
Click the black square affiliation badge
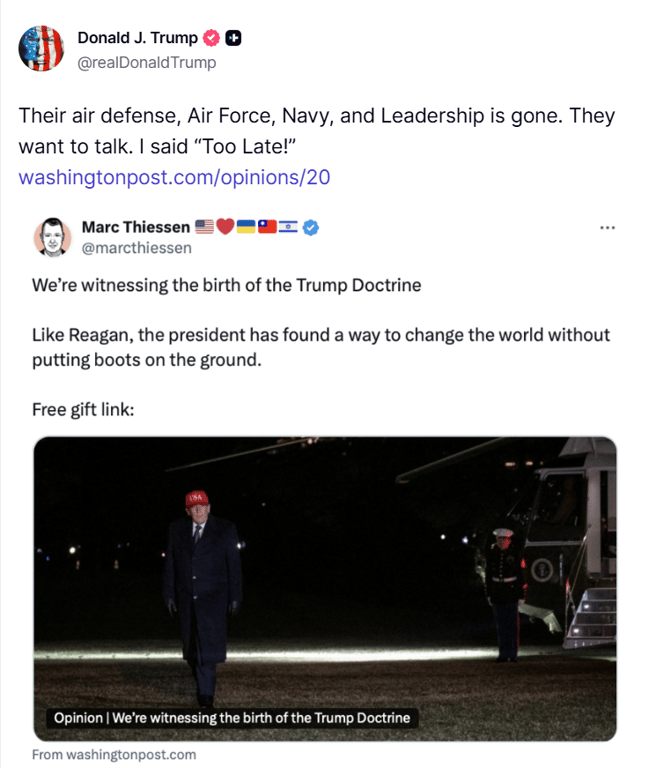click(234, 39)
